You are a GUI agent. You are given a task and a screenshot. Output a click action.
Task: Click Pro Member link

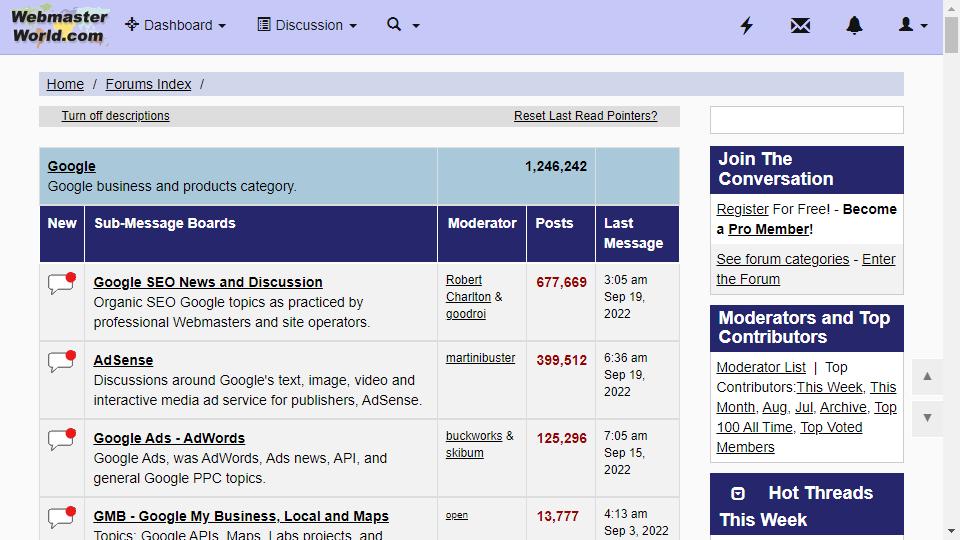[768, 229]
